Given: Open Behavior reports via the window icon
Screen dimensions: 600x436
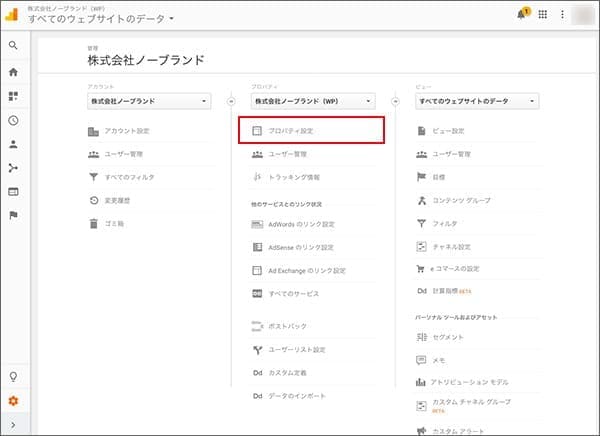Looking at the screenshot, I should [x=13, y=191].
